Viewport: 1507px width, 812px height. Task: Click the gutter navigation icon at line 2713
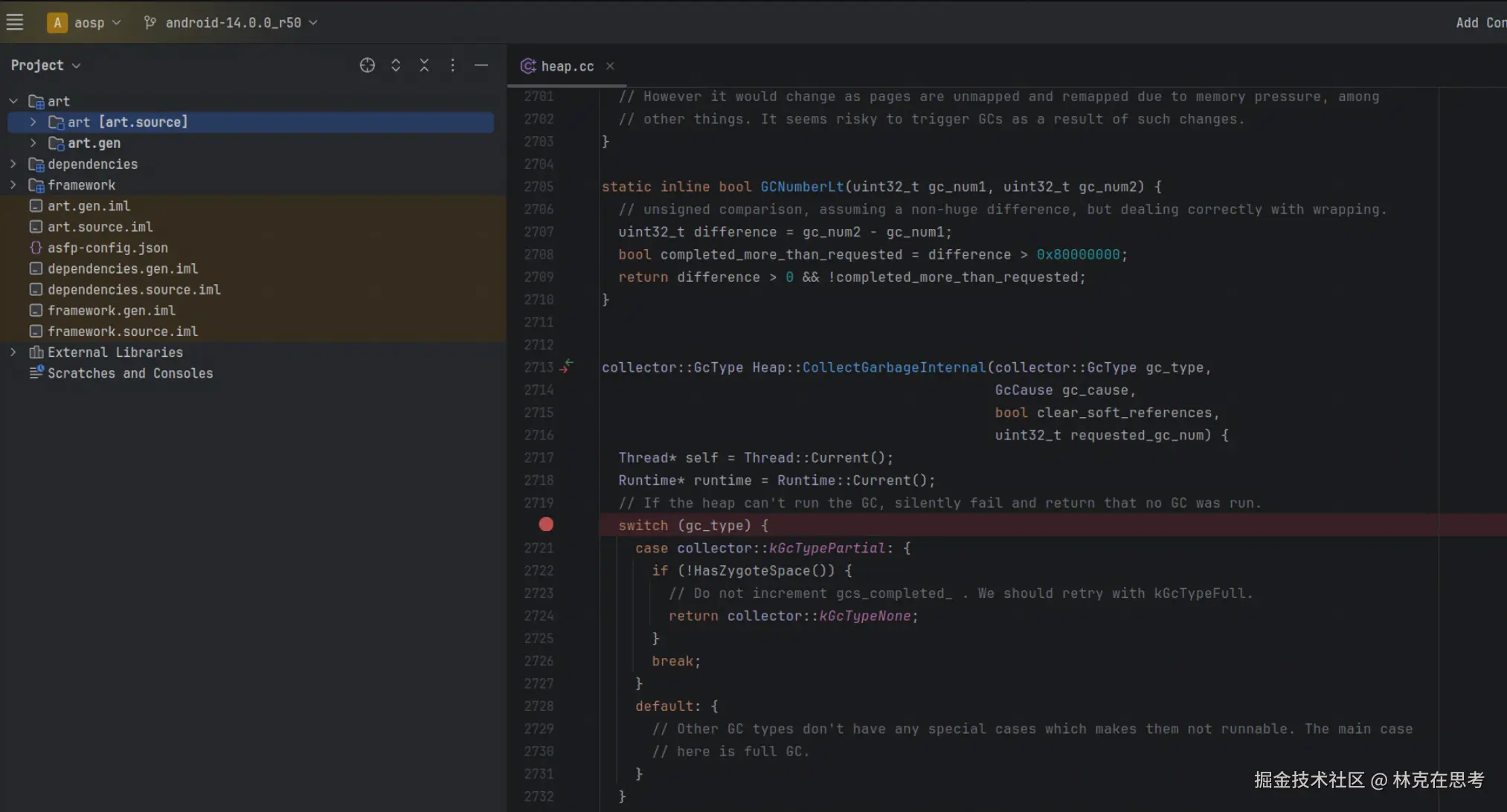coord(567,366)
